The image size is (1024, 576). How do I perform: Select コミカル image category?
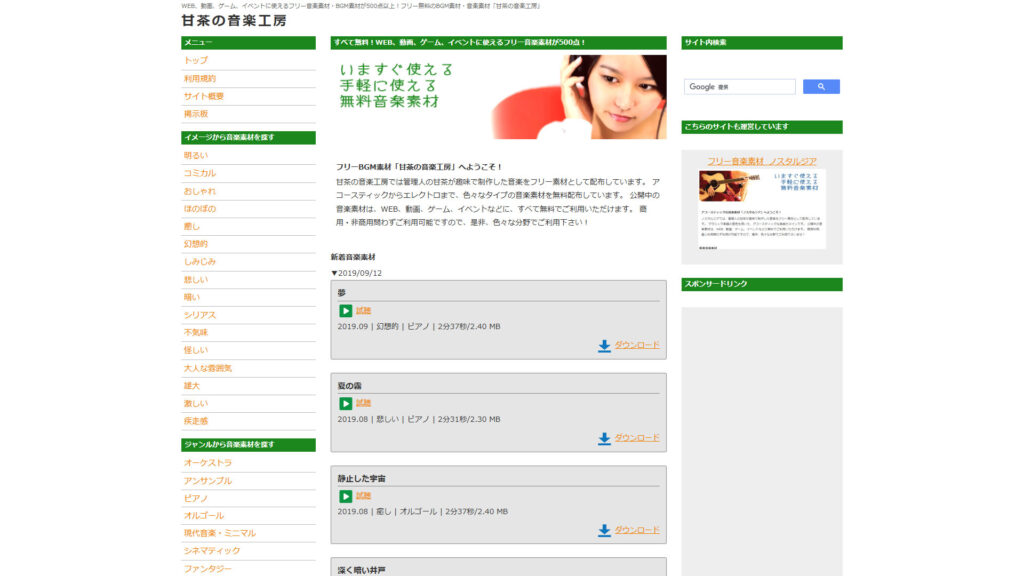pos(199,173)
